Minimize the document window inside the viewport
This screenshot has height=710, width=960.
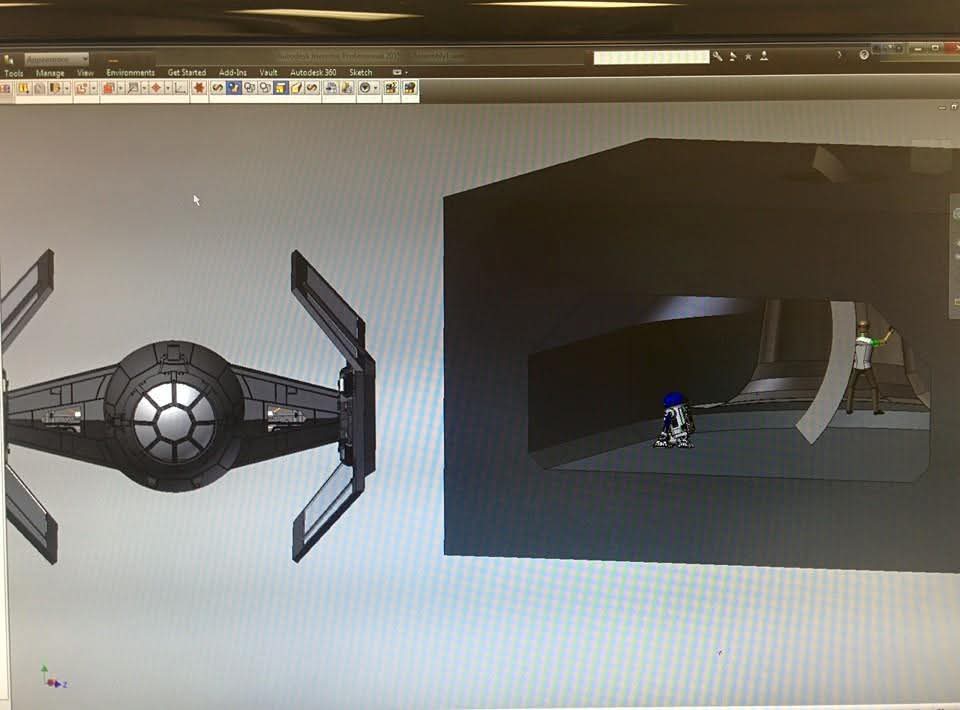[942, 108]
